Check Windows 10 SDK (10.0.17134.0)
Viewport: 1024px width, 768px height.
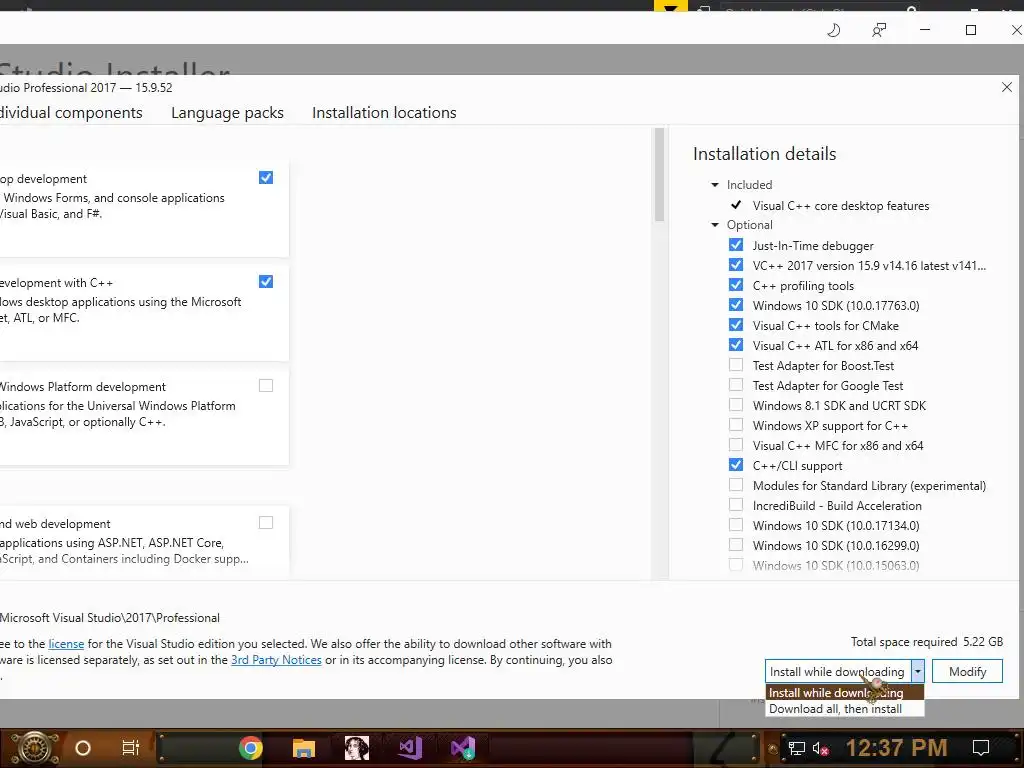736,525
